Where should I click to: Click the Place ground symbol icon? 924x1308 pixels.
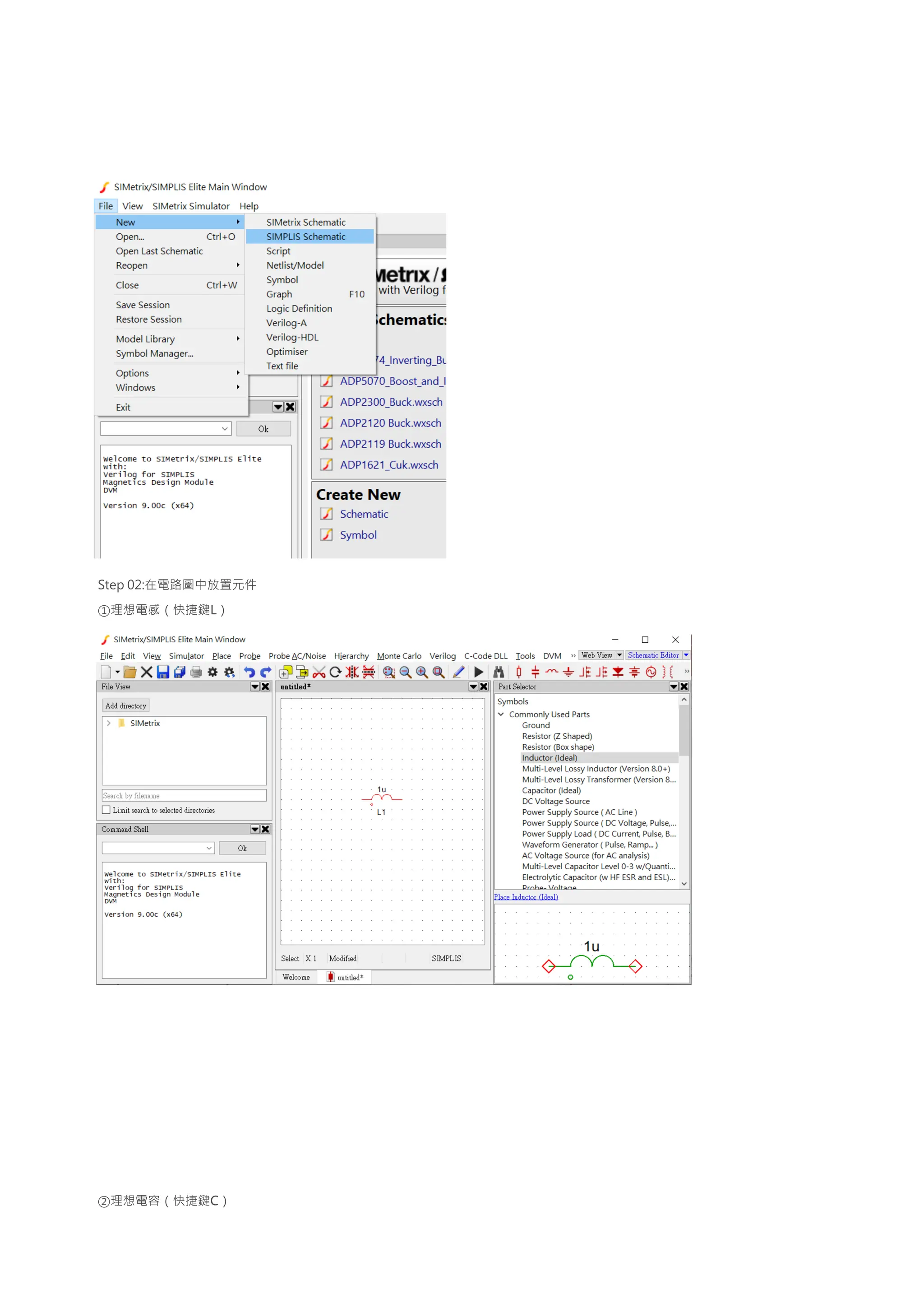click(568, 672)
